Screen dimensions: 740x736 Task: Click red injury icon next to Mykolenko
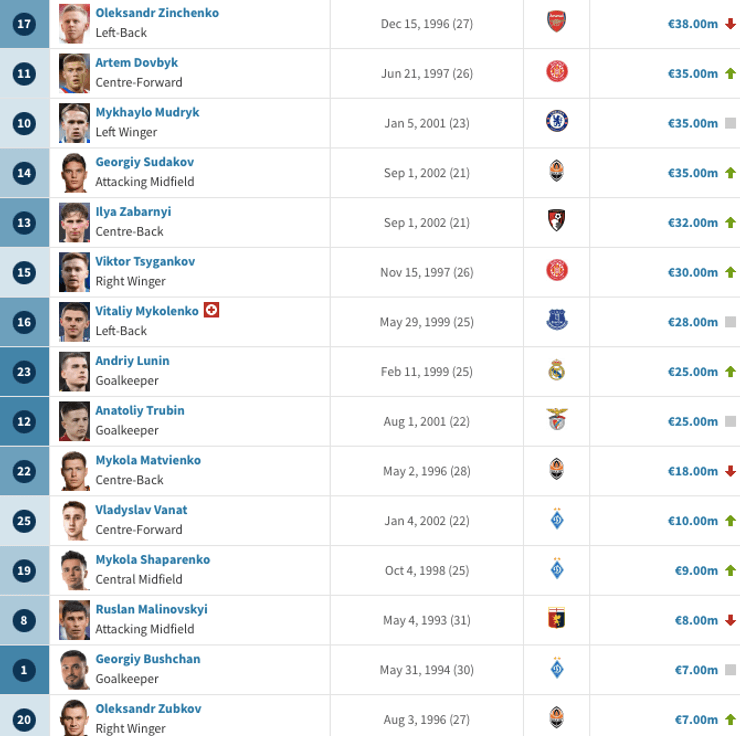211,311
